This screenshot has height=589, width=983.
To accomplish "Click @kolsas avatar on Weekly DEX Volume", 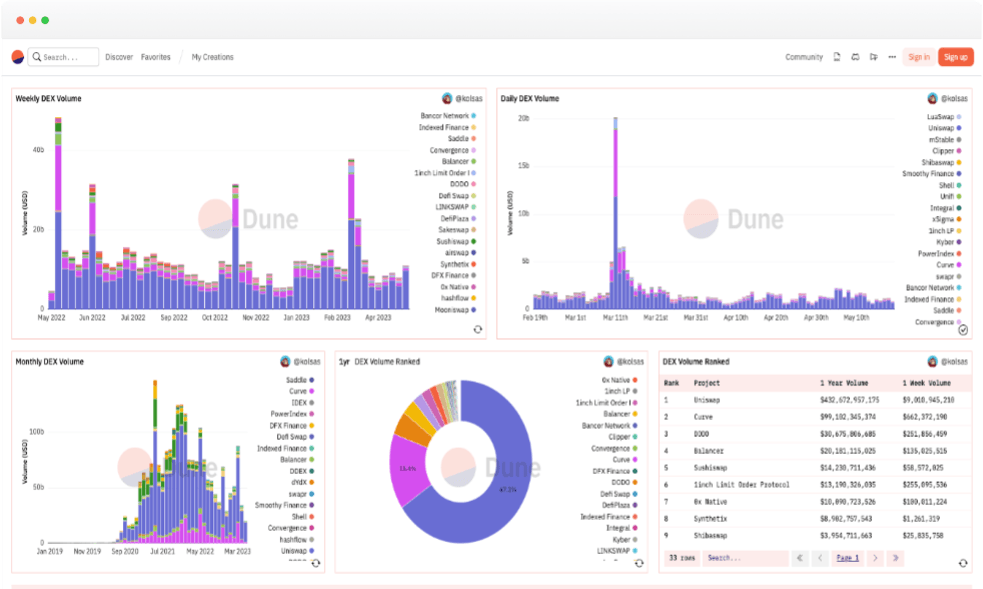I will (447, 99).
